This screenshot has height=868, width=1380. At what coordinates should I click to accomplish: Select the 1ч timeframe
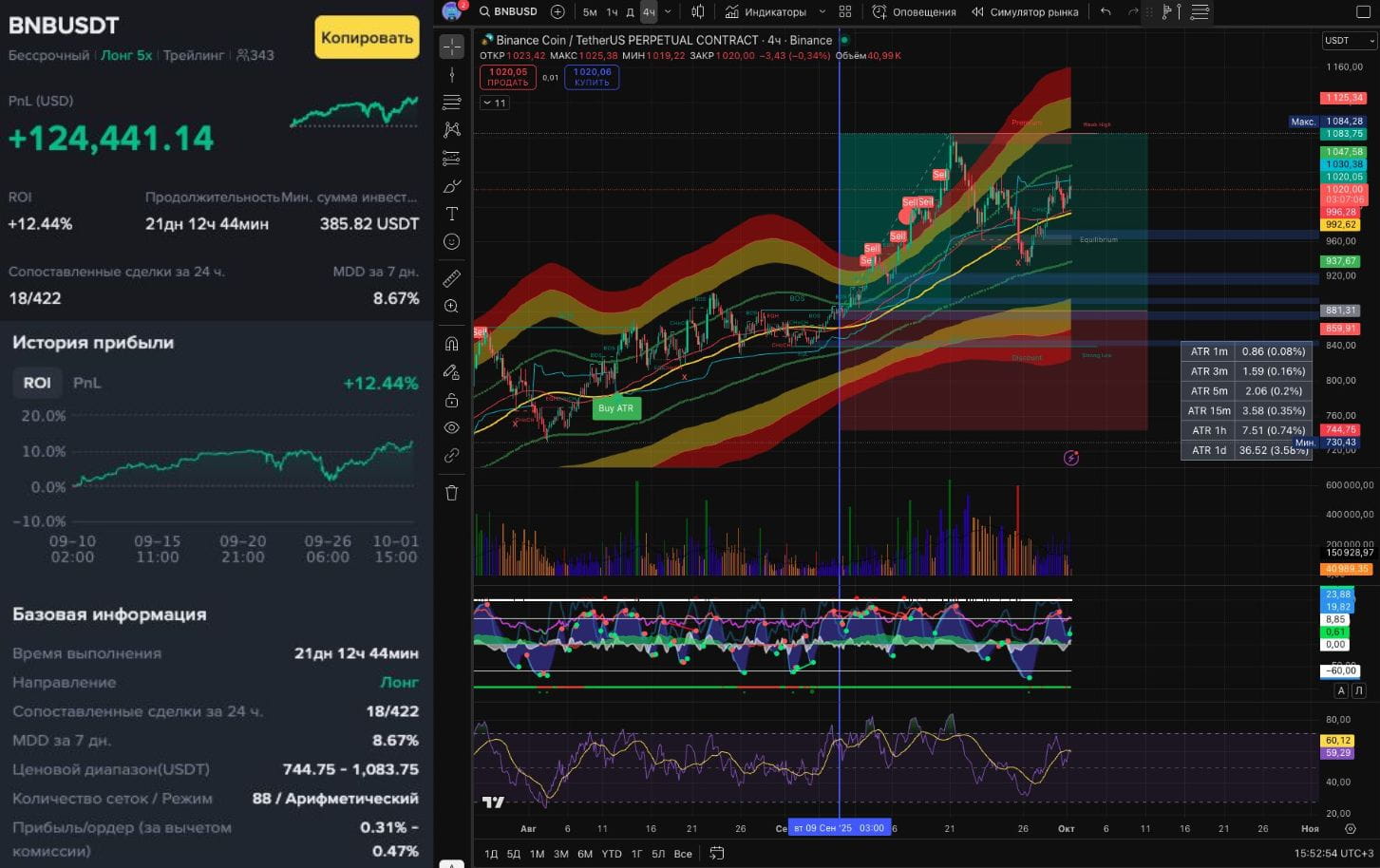click(612, 11)
